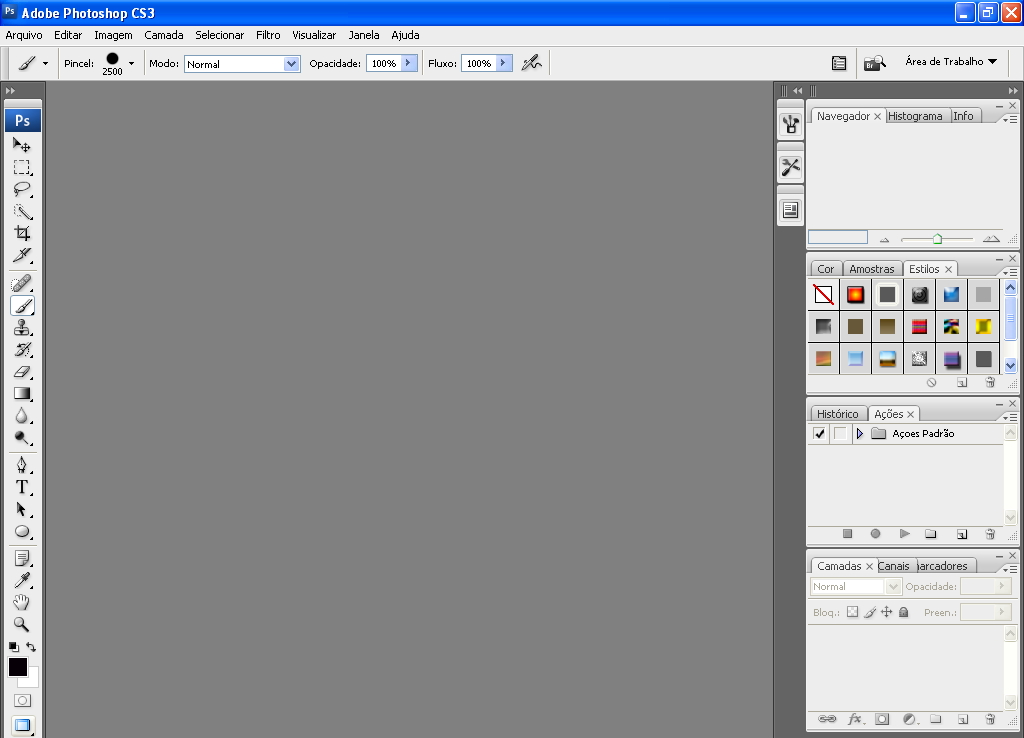Select the Hand tool

tap(22, 602)
